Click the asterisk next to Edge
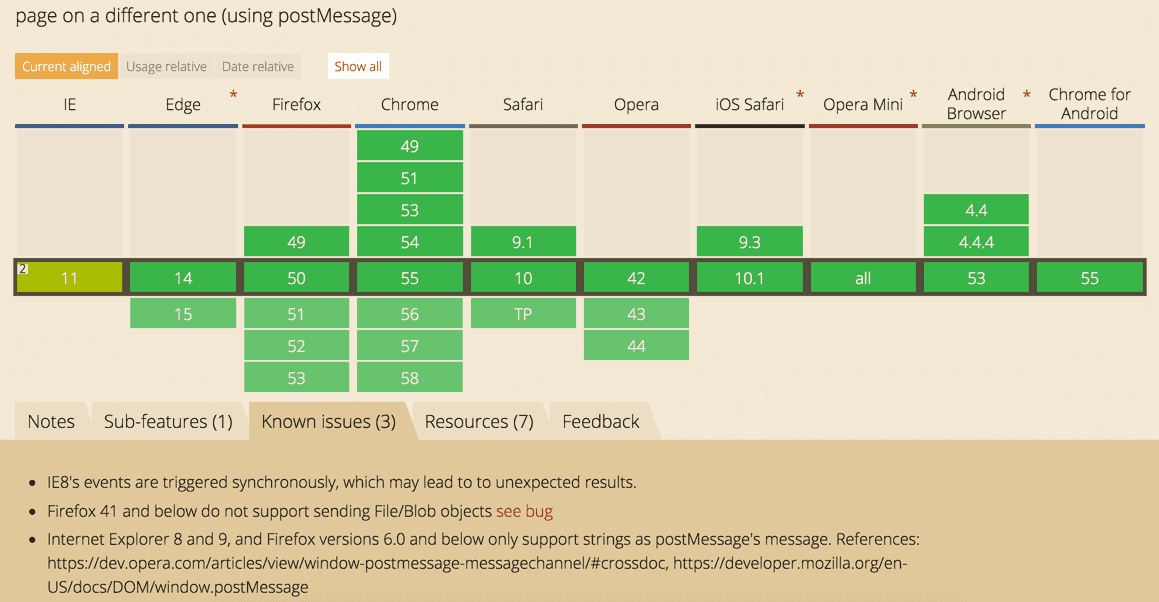This screenshot has width=1159, height=602. (234, 96)
